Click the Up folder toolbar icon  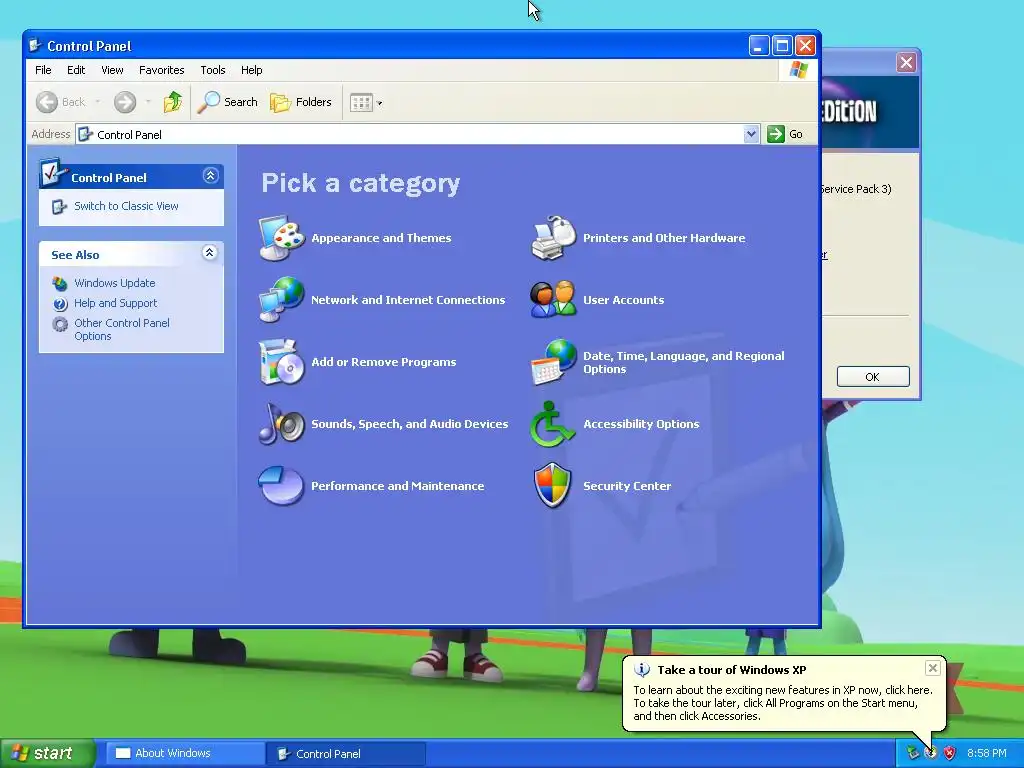coord(173,102)
